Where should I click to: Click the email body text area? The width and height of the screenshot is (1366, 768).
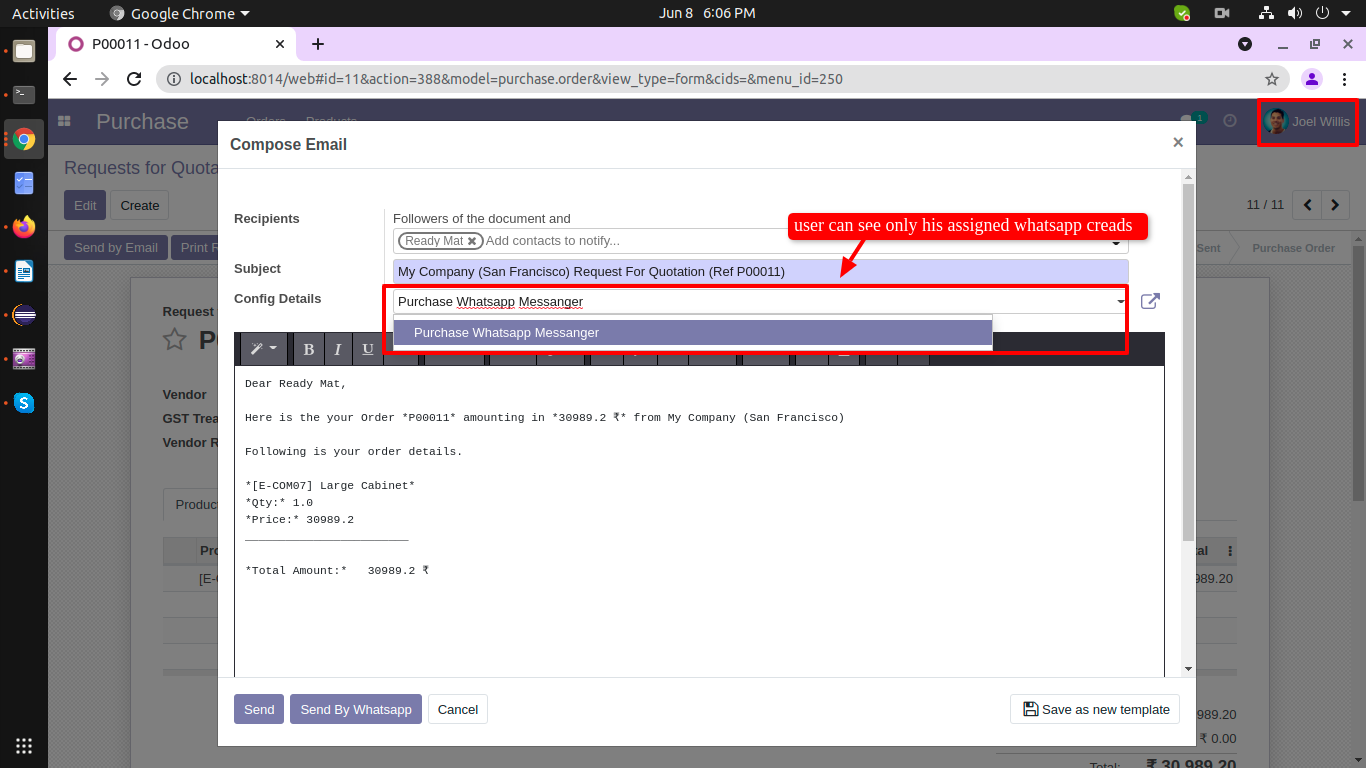[x=699, y=520]
